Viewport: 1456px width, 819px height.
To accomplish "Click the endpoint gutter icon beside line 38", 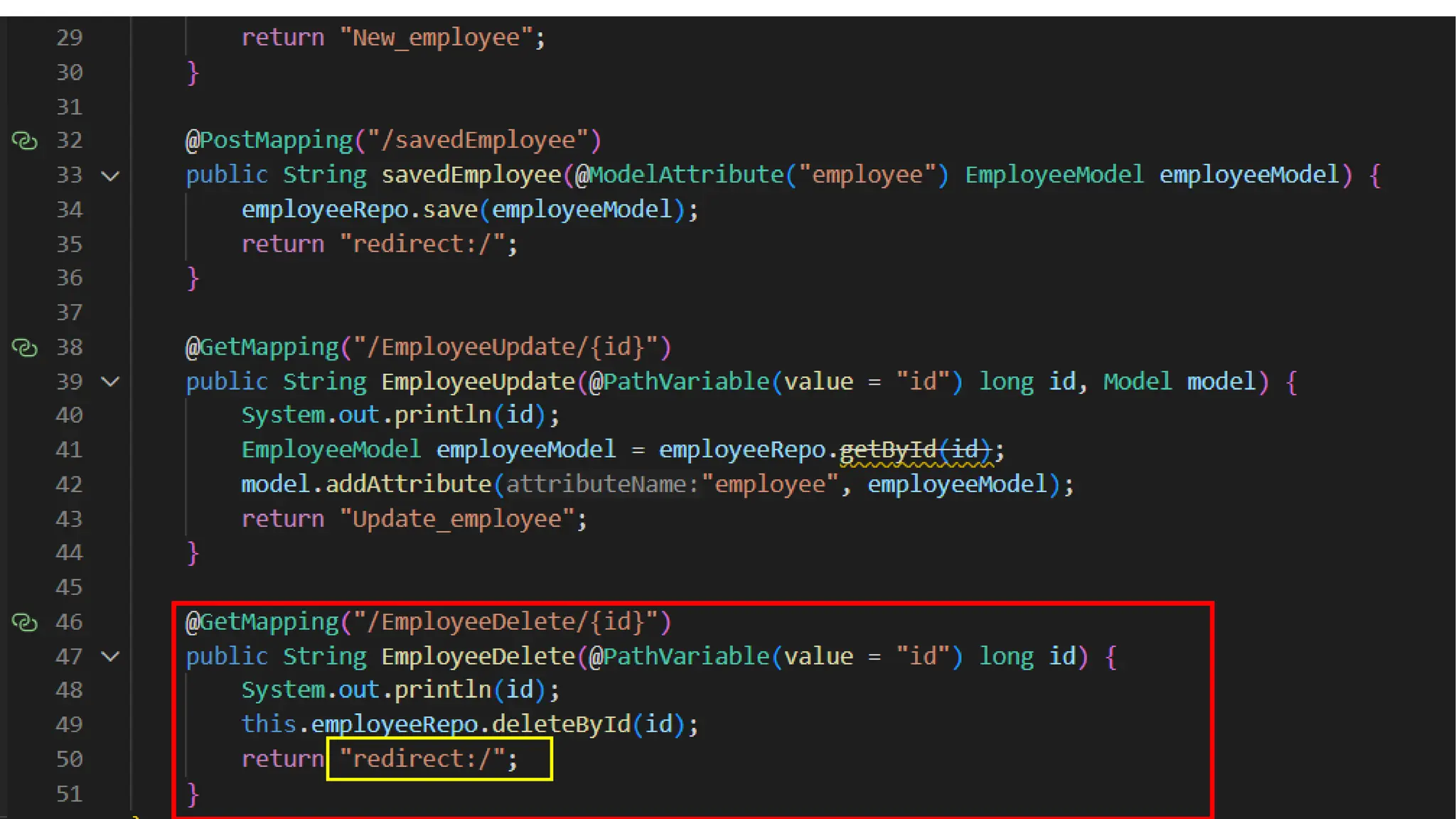I will [x=25, y=348].
